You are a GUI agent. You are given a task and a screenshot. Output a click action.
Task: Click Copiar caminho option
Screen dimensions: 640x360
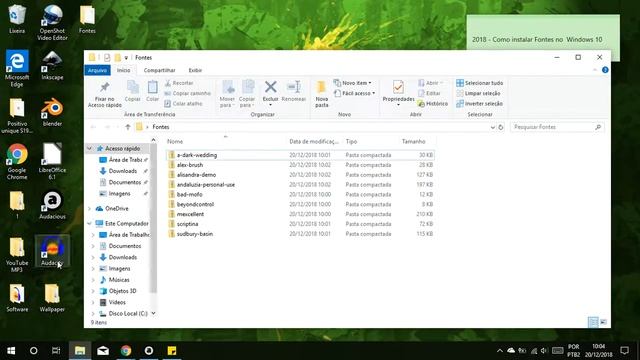[188, 93]
